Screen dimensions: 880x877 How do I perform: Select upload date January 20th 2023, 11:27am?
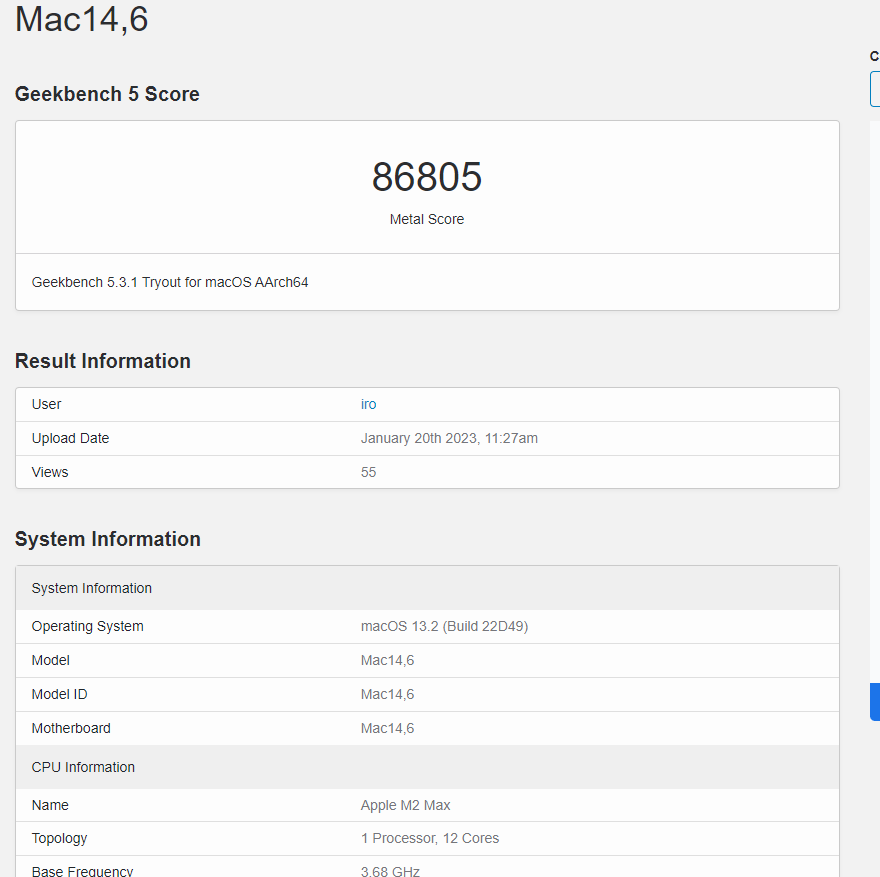click(449, 438)
